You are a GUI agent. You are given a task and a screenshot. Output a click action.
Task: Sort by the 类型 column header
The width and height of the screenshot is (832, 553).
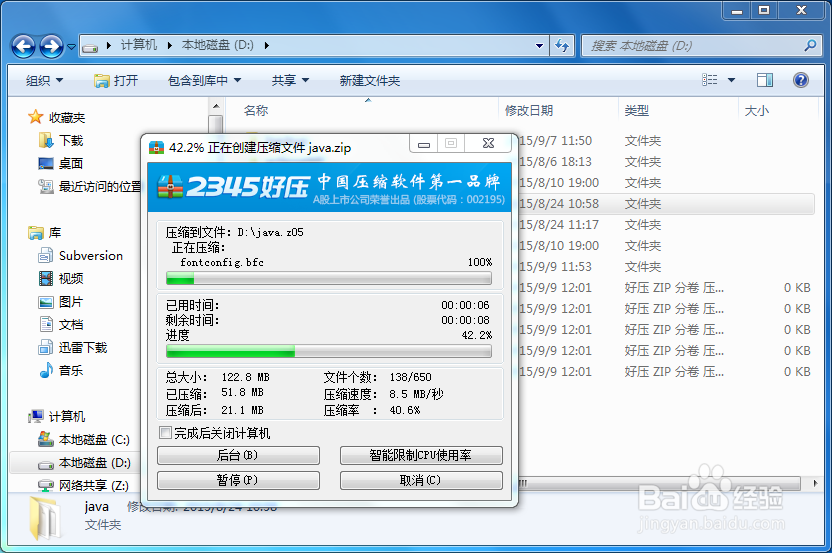click(637, 110)
